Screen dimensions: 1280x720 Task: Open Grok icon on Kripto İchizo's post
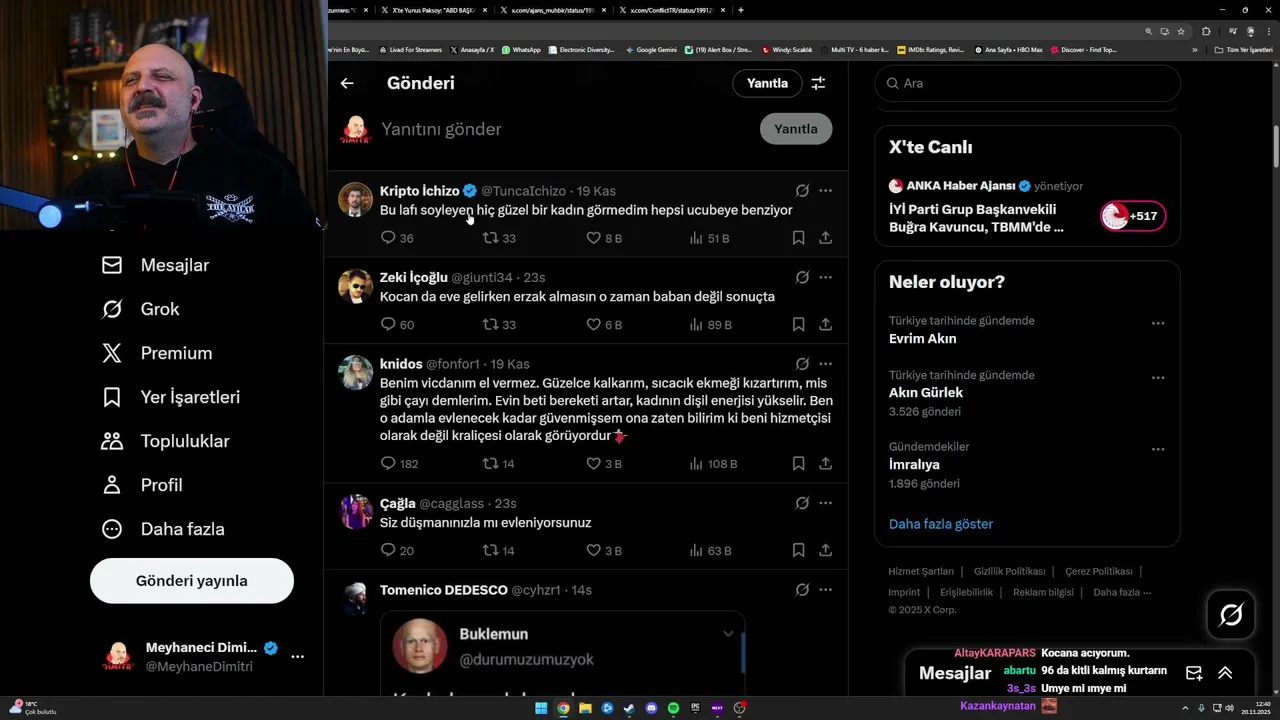(x=802, y=190)
